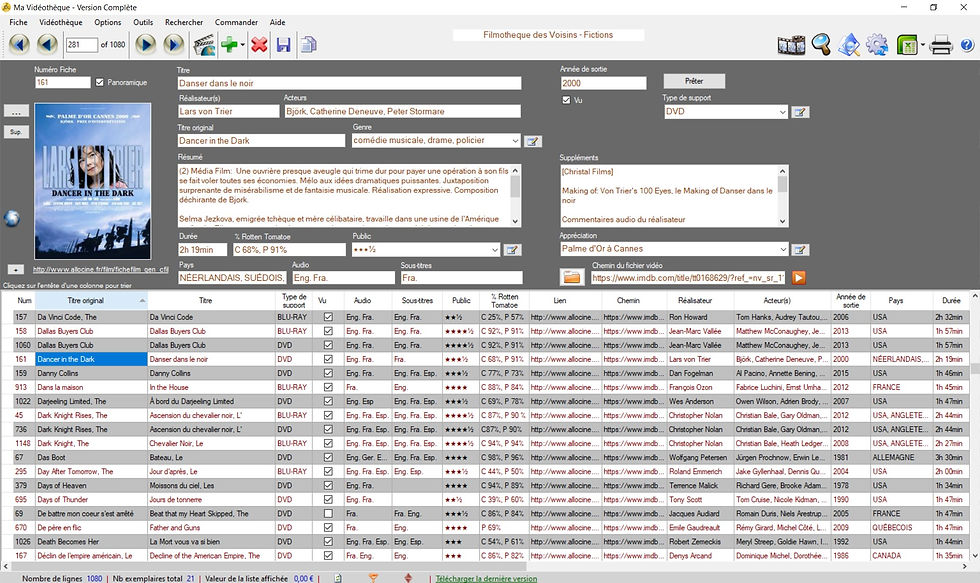This screenshot has height=583, width=980.
Task: Toggle the Panoramique checkbox
Action: 99,82
